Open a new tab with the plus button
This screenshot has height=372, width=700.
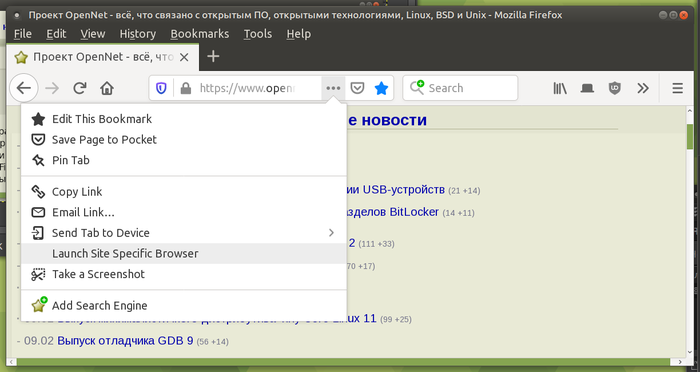[213, 56]
